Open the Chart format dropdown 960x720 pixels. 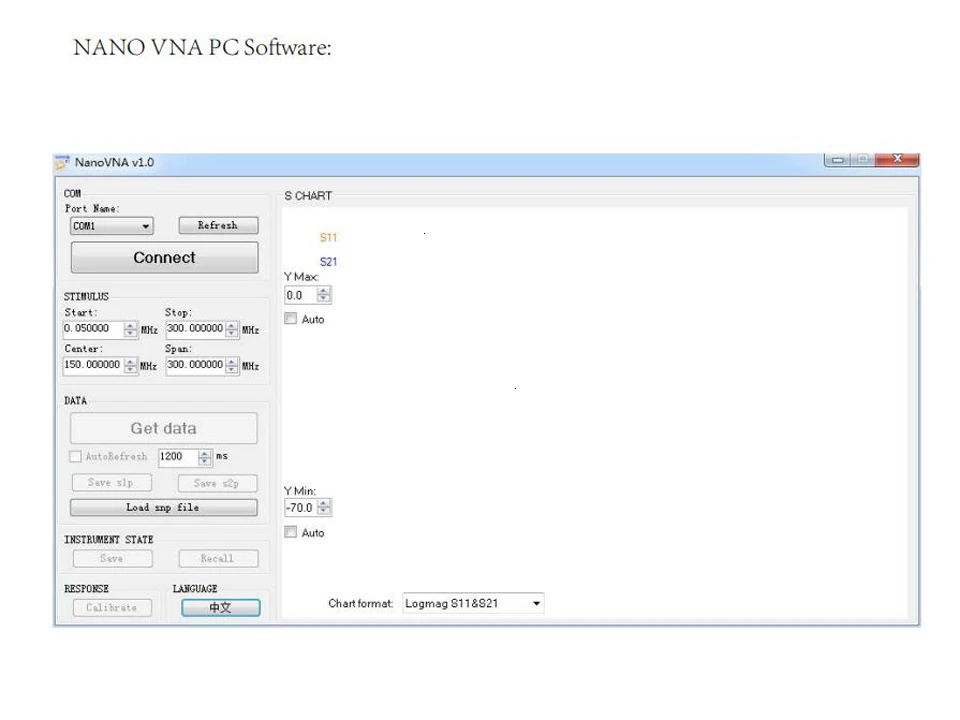(473, 603)
